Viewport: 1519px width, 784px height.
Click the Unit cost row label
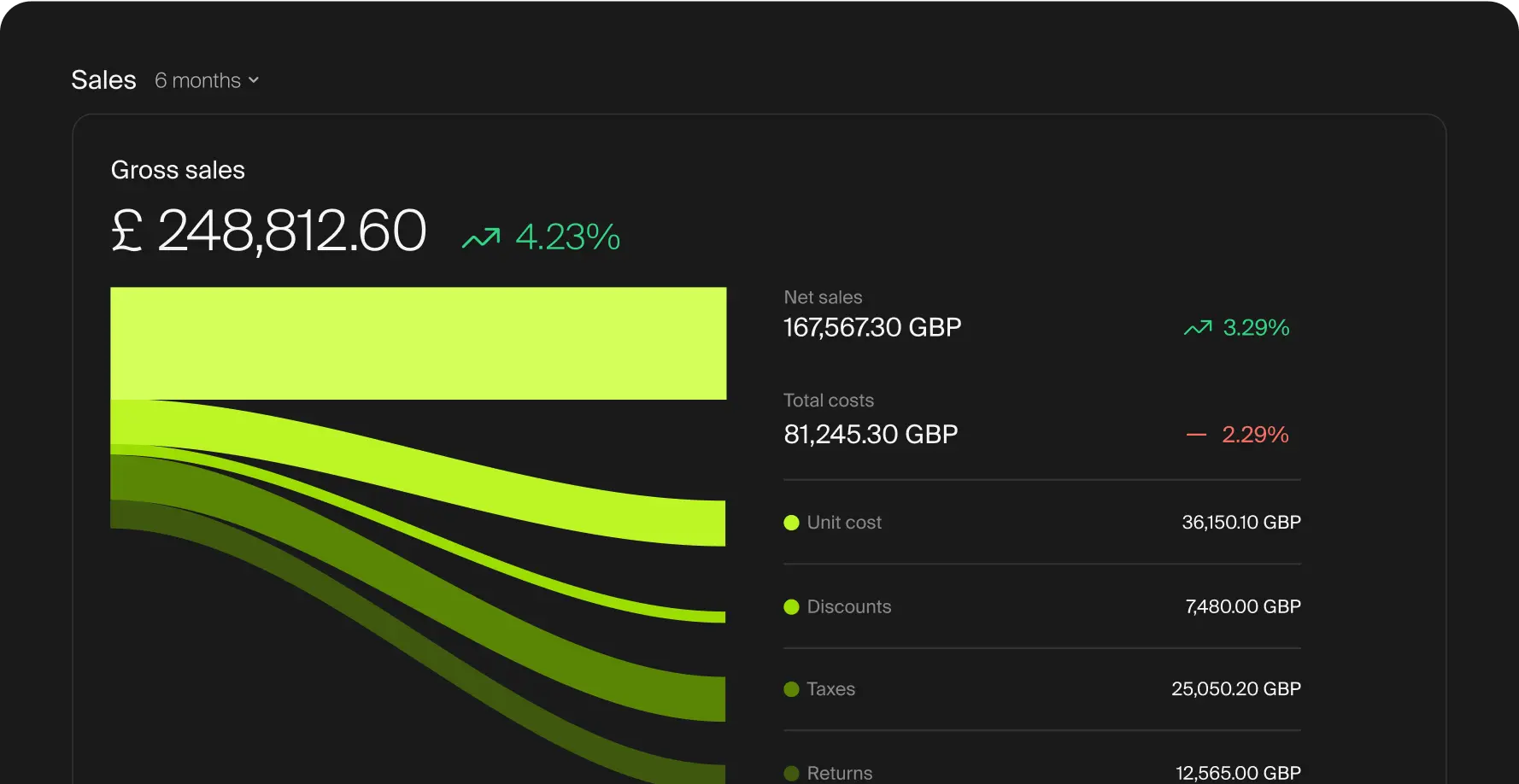click(843, 523)
